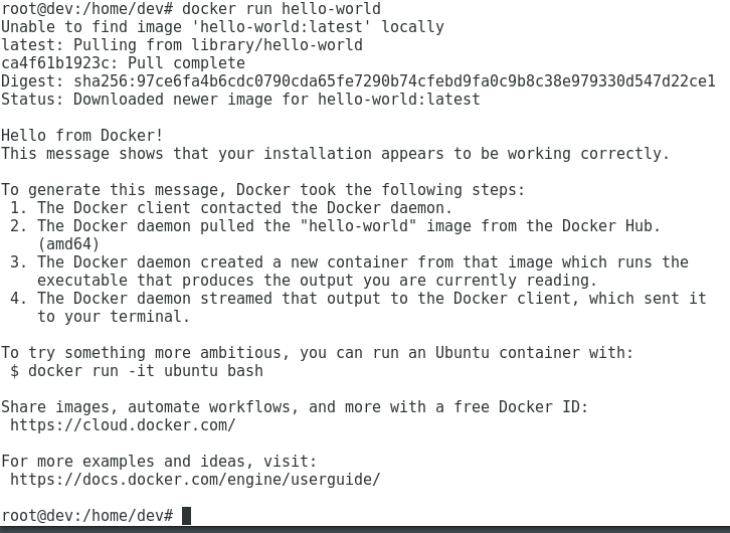Click the 'Unable to find image' message
The image size is (730, 533).
click(223, 27)
